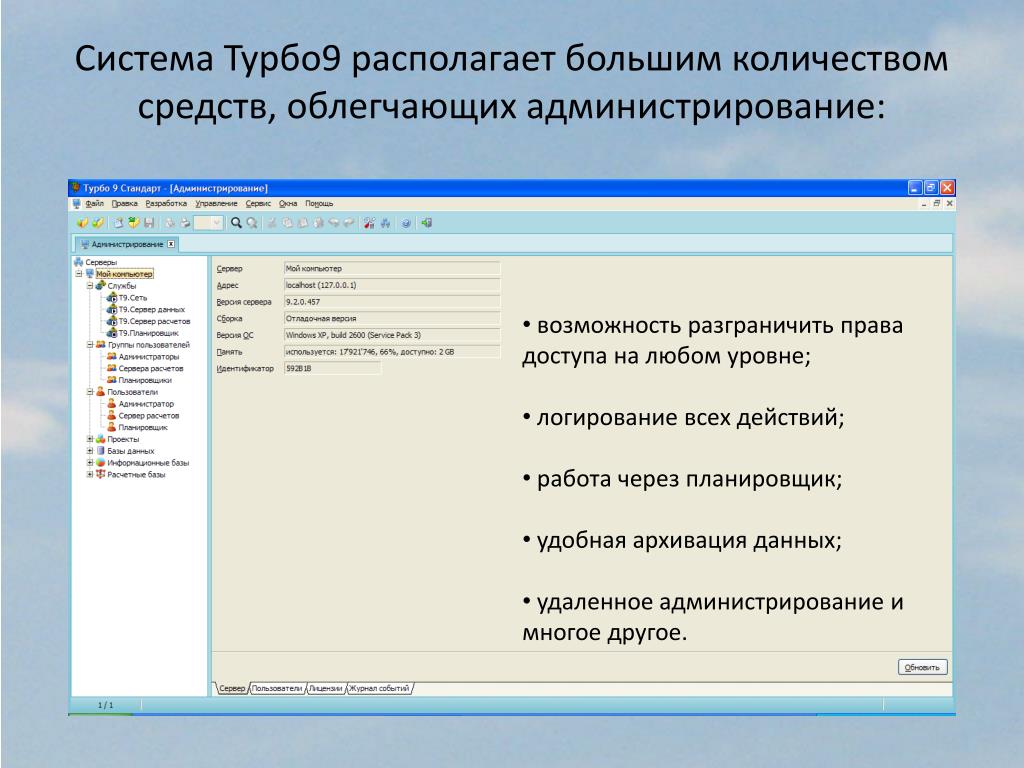Click the round blue help icon in toolbar

click(406, 223)
